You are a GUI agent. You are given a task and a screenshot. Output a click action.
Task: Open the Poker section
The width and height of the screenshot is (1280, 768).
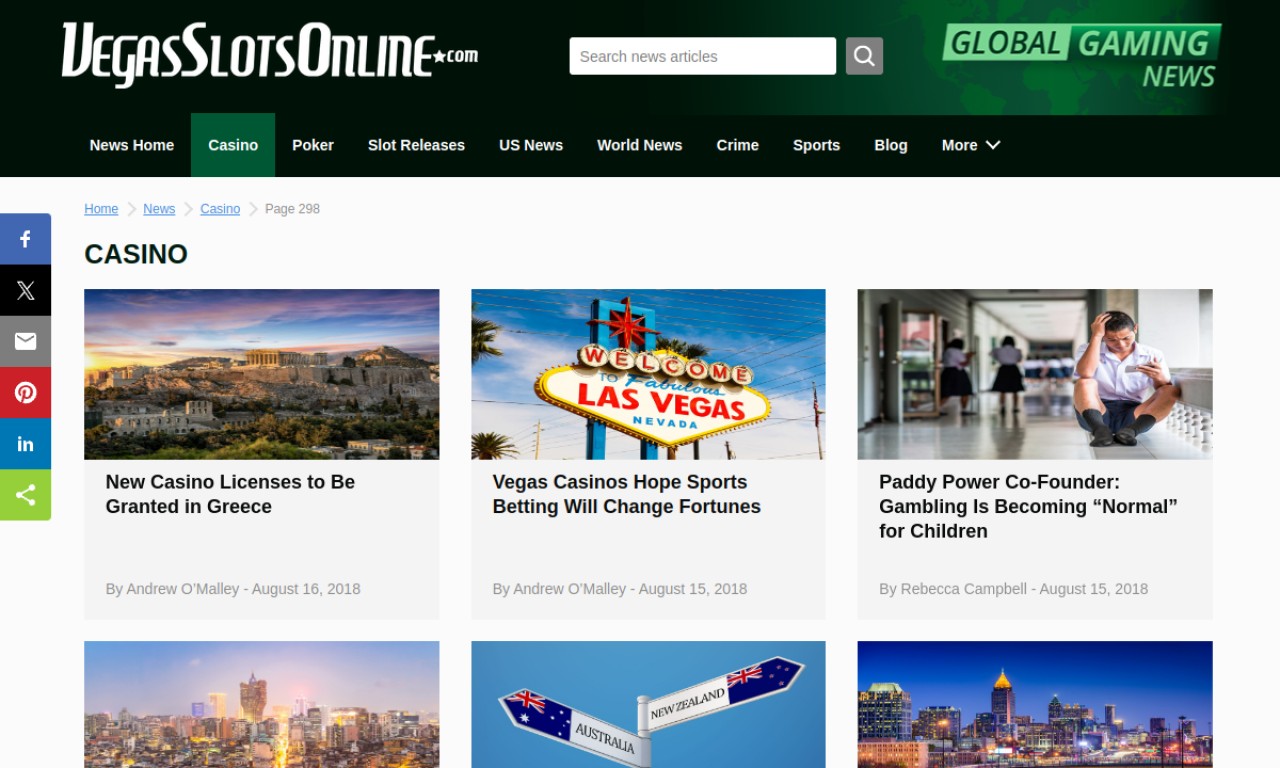(313, 145)
